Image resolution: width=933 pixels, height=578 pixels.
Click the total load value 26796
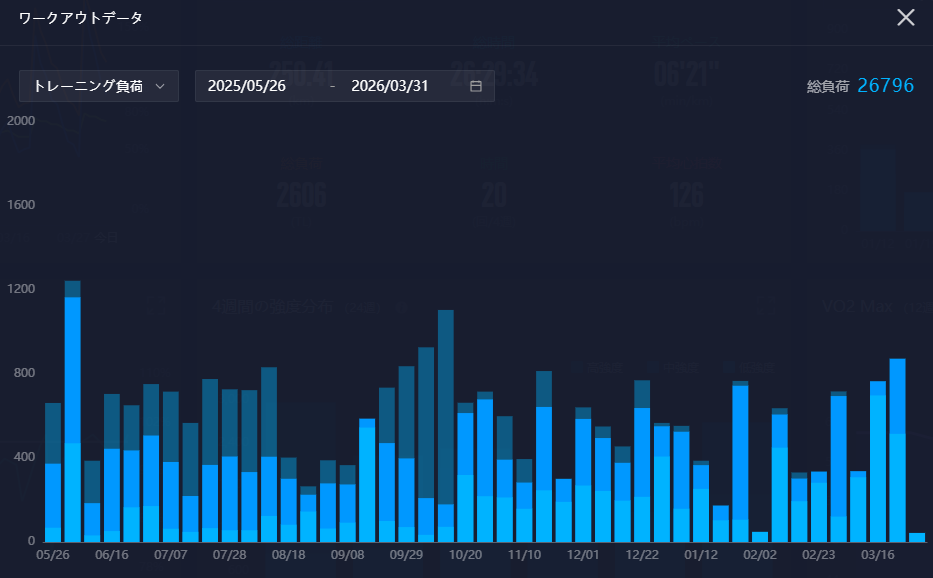coord(885,86)
